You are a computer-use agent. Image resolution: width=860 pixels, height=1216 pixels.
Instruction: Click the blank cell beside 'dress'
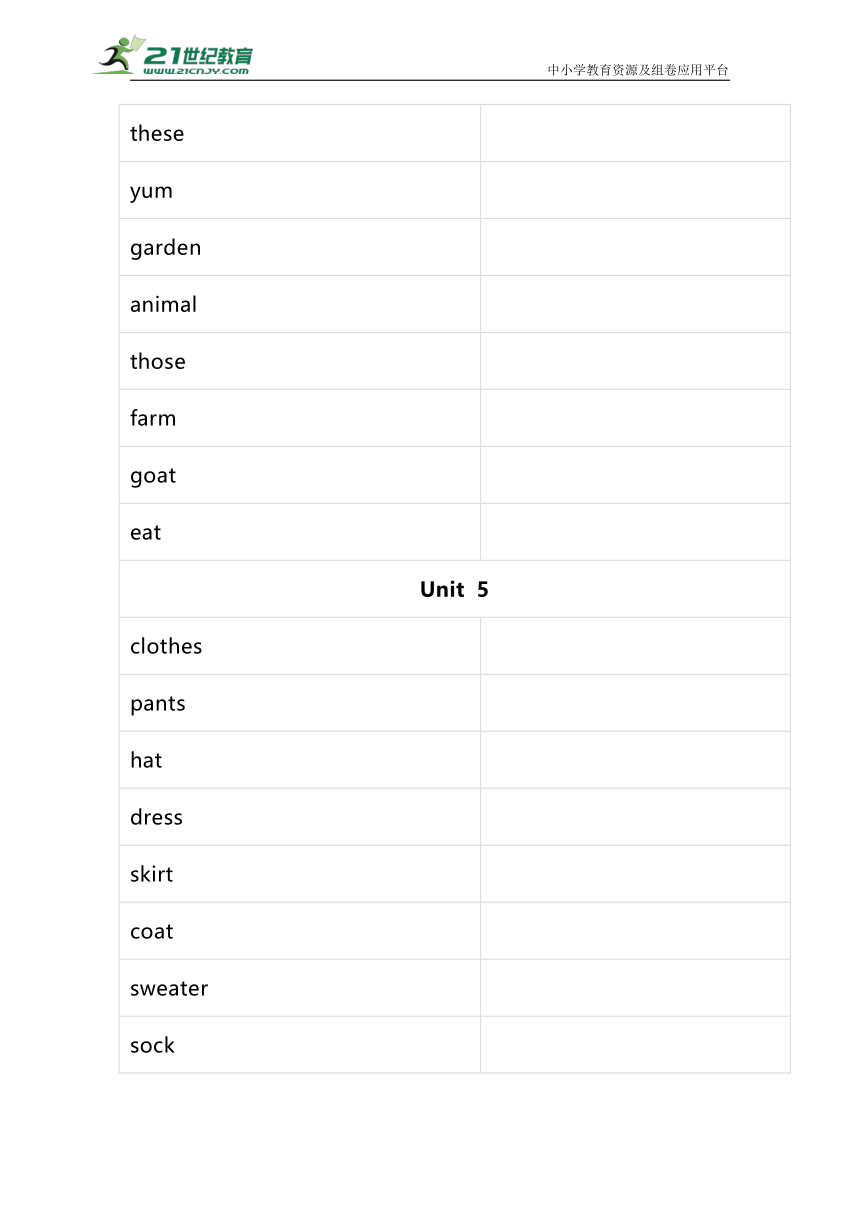tap(636, 817)
